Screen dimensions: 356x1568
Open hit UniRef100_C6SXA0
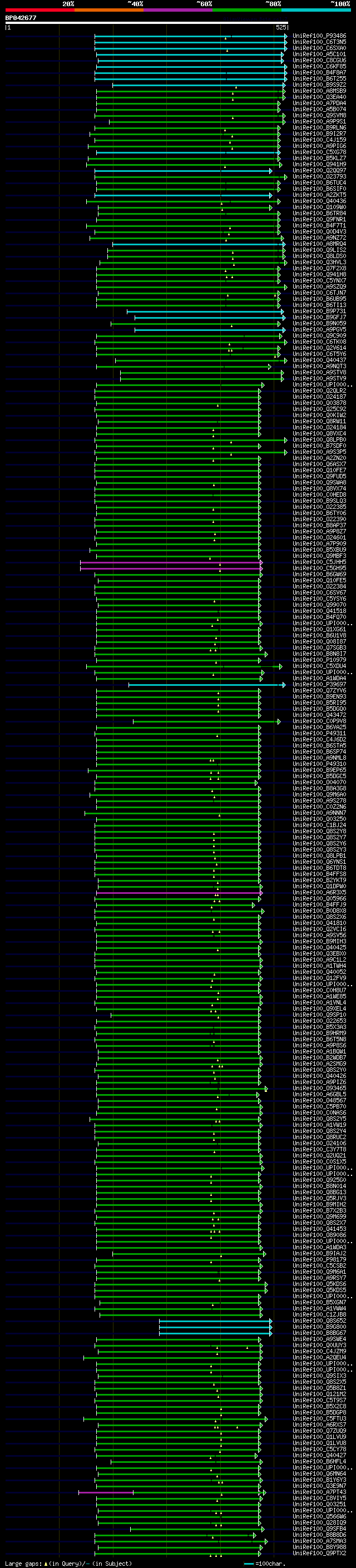click(x=319, y=48)
